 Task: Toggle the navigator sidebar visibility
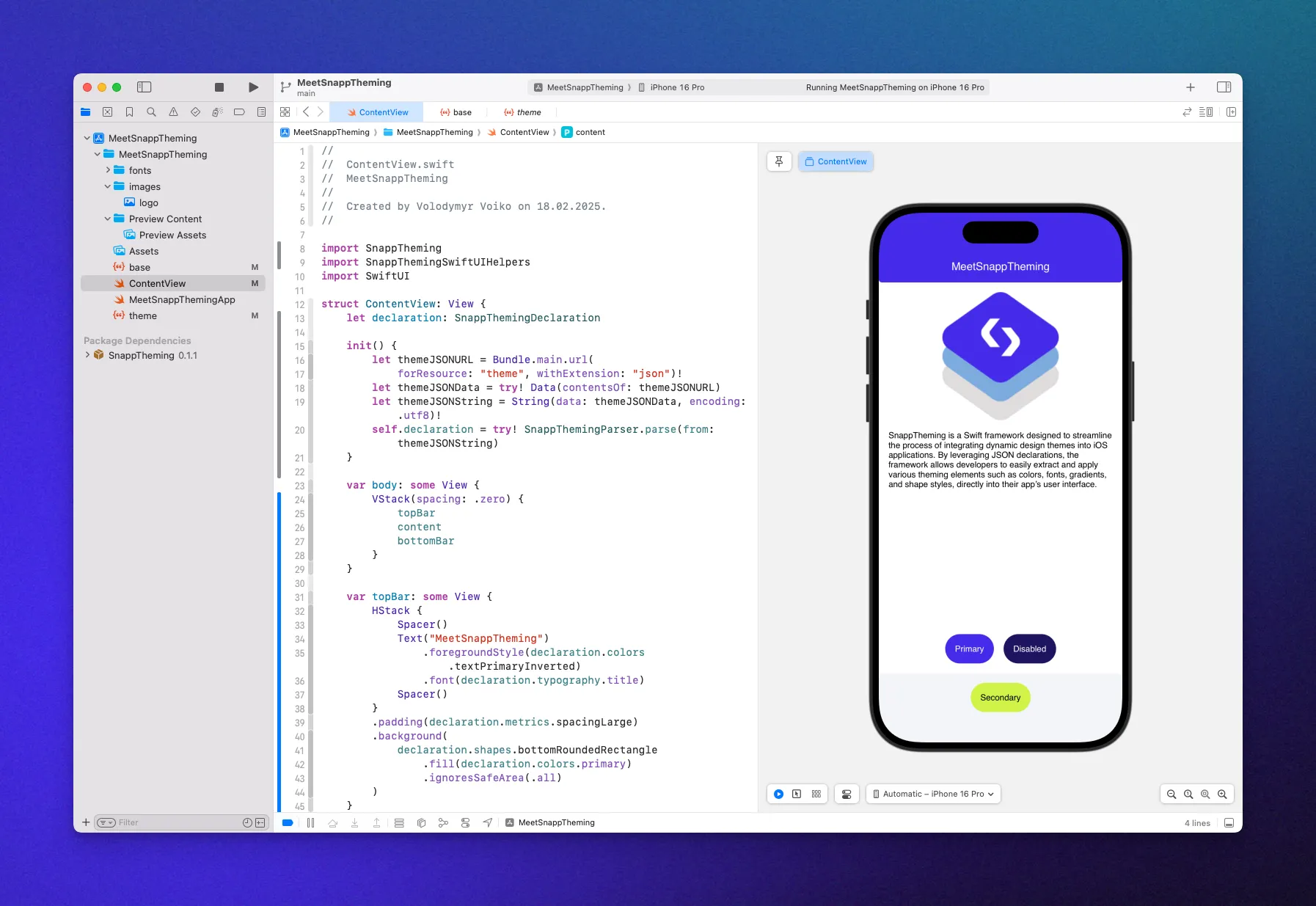(144, 87)
